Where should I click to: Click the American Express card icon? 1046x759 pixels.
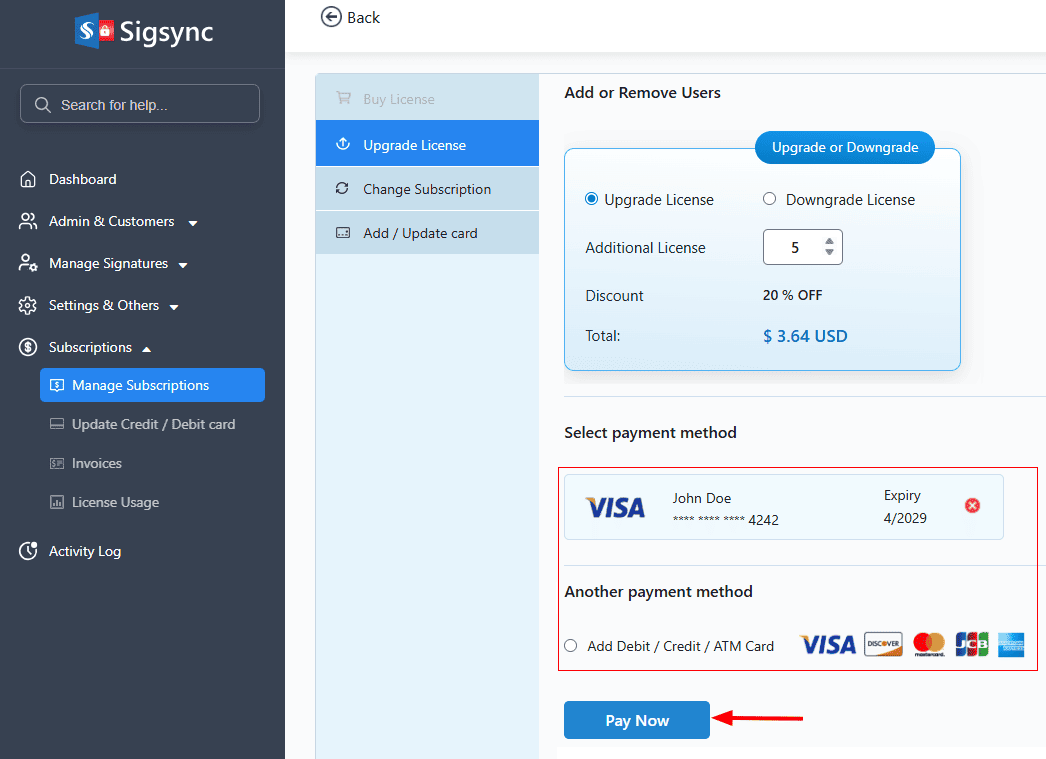pyautogui.click(x=1011, y=645)
